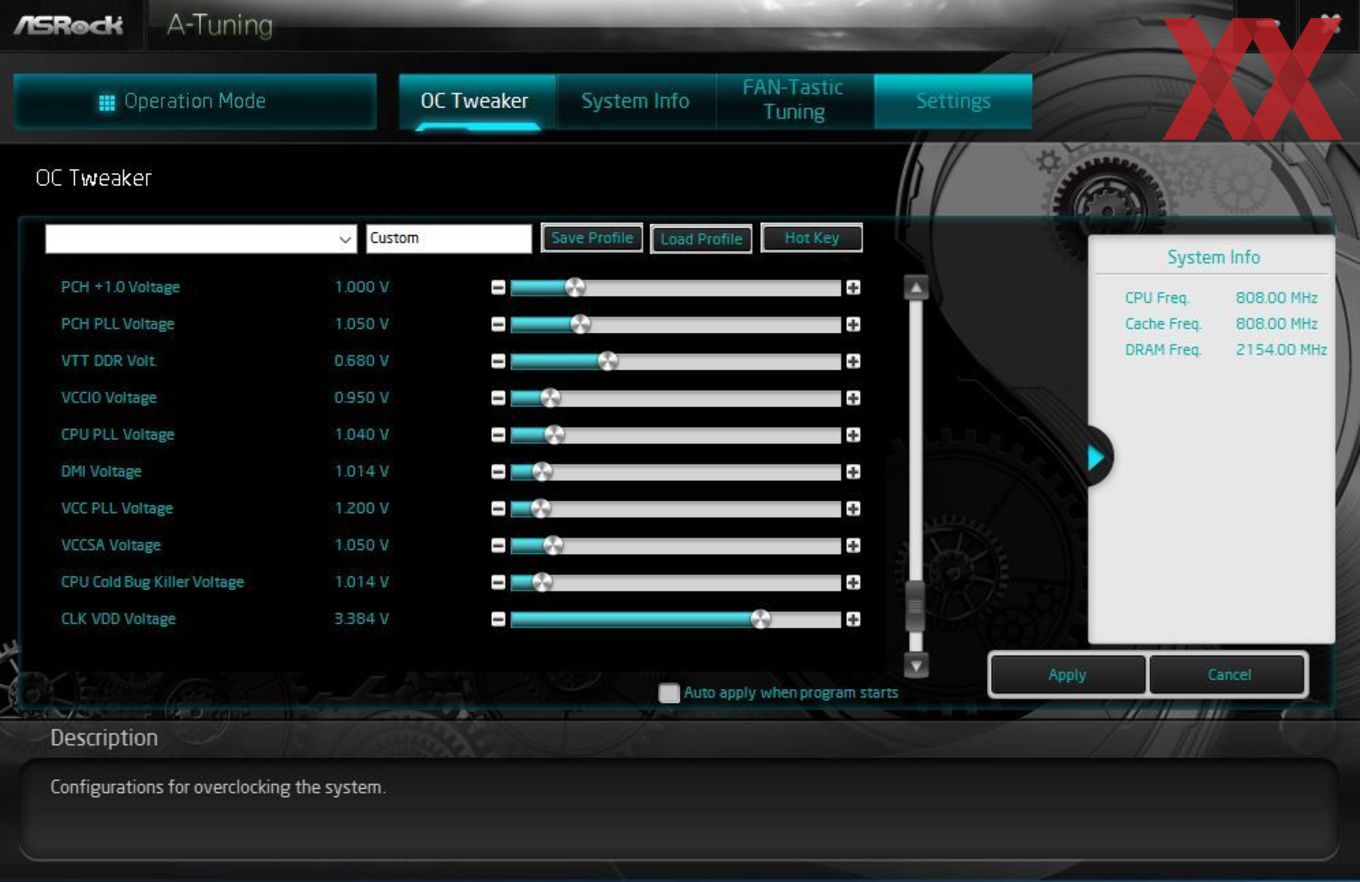This screenshot has width=1360, height=882.
Task: Click the DRAM Freq. 2154.00 MHz value
Action: click(x=1281, y=350)
